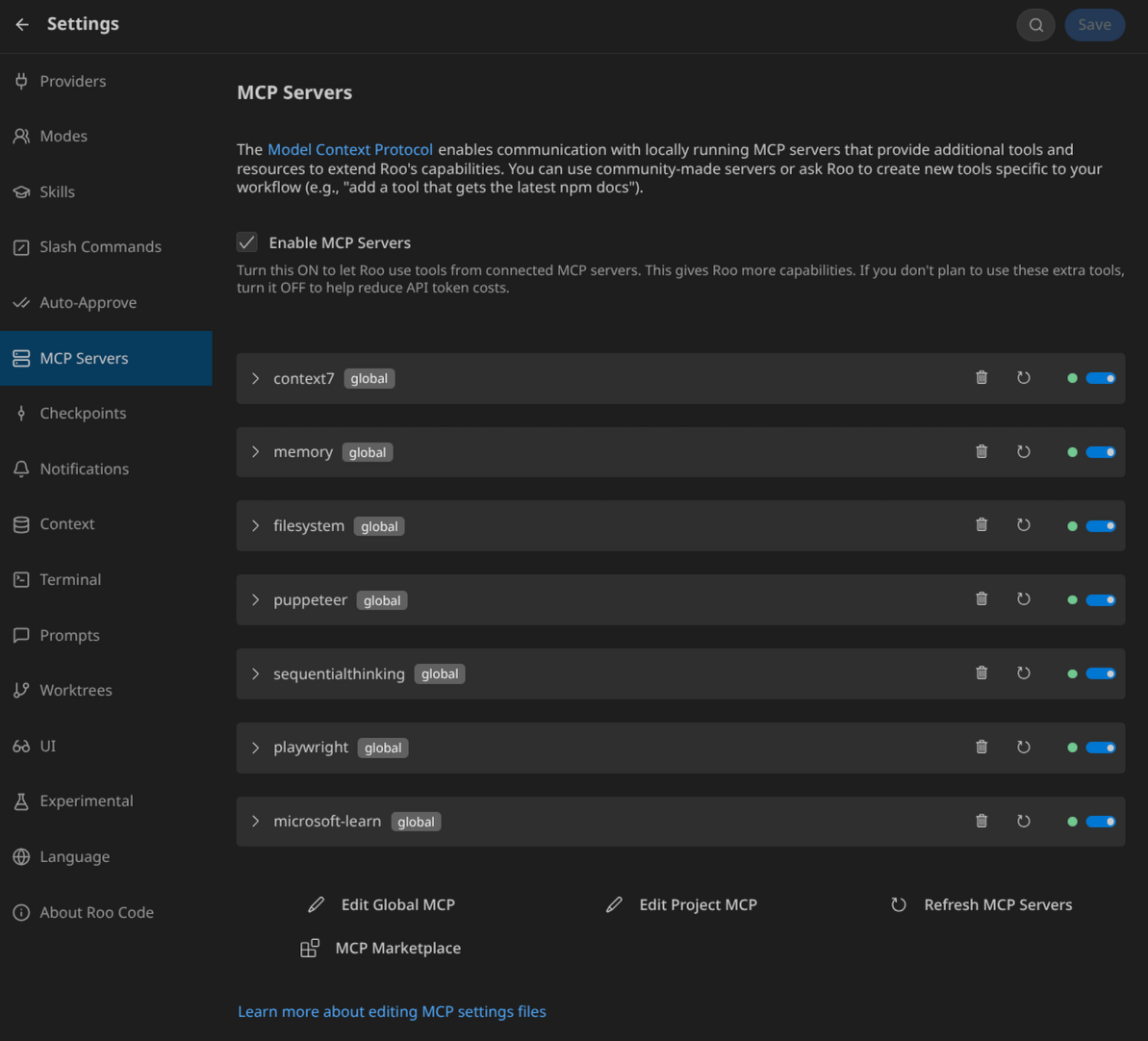
Task: Switch to the Auto-Approve settings section
Action: click(88, 303)
